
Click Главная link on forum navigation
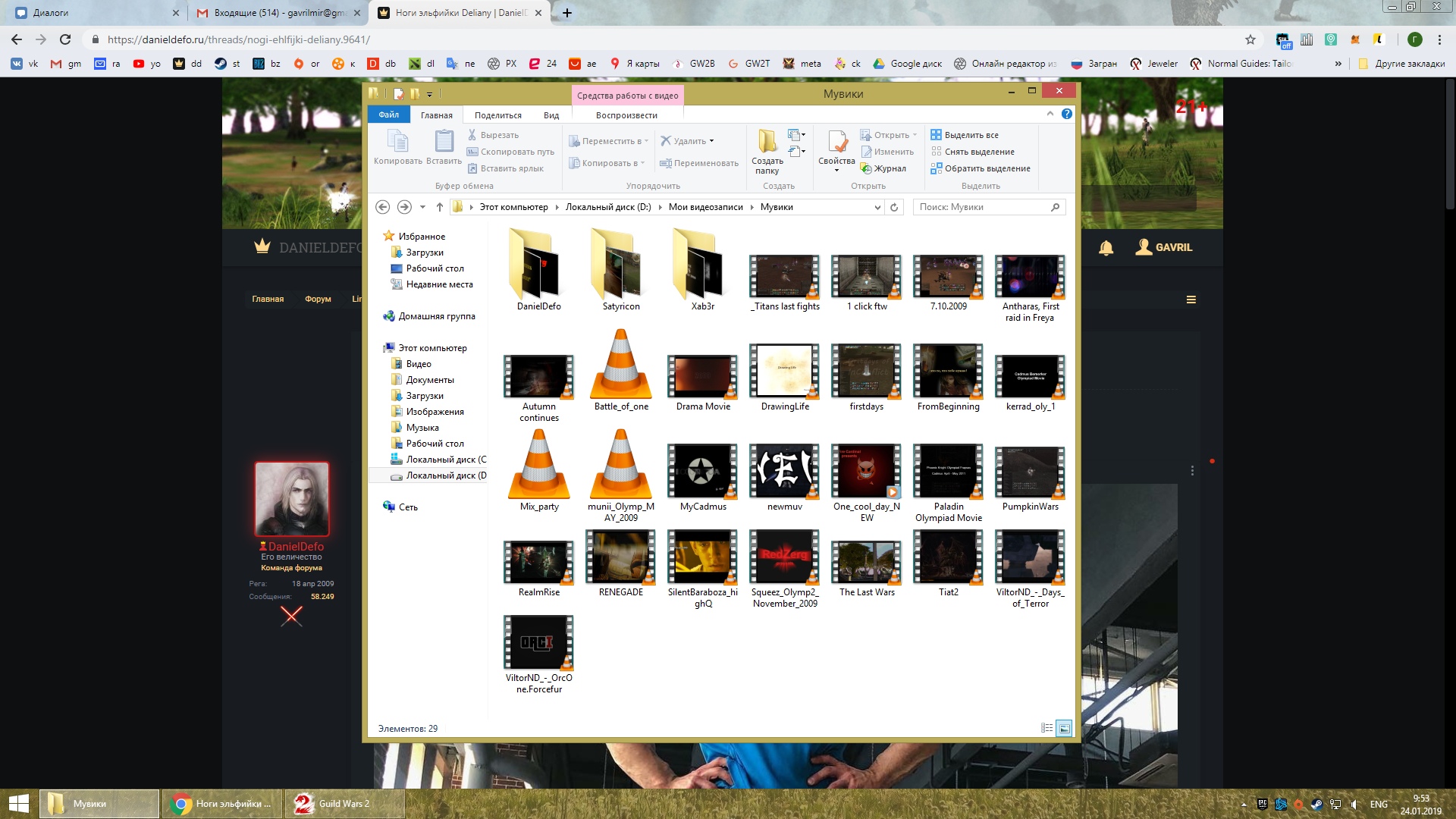click(268, 300)
